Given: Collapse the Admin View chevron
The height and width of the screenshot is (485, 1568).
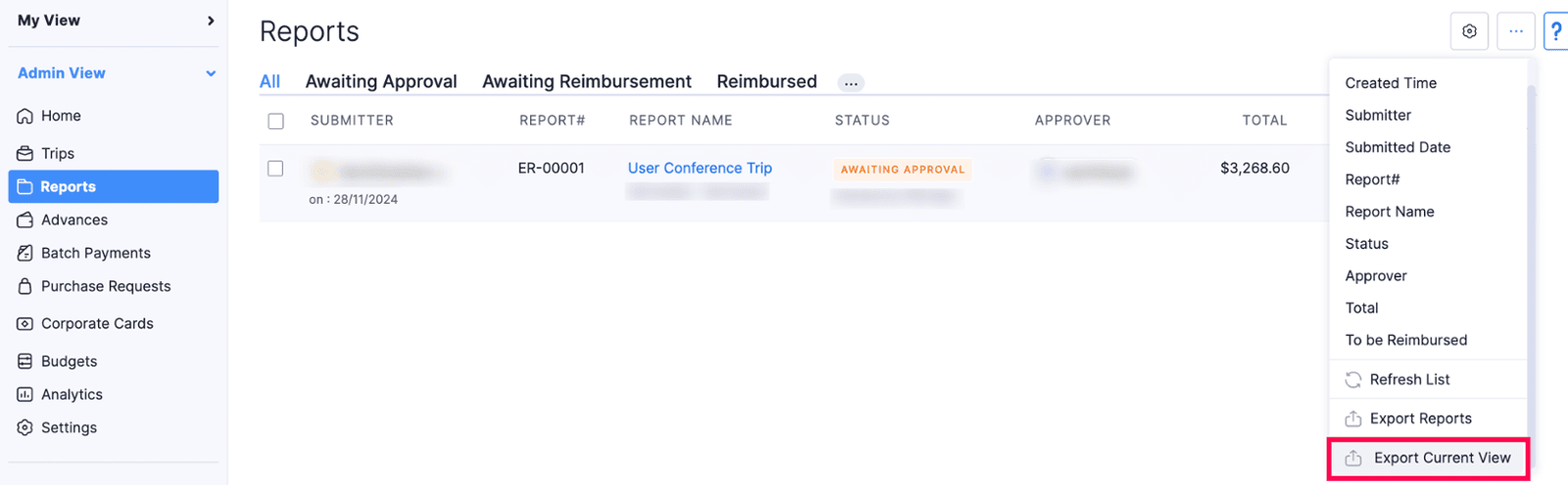Looking at the screenshot, I should (x=211, y=73).
